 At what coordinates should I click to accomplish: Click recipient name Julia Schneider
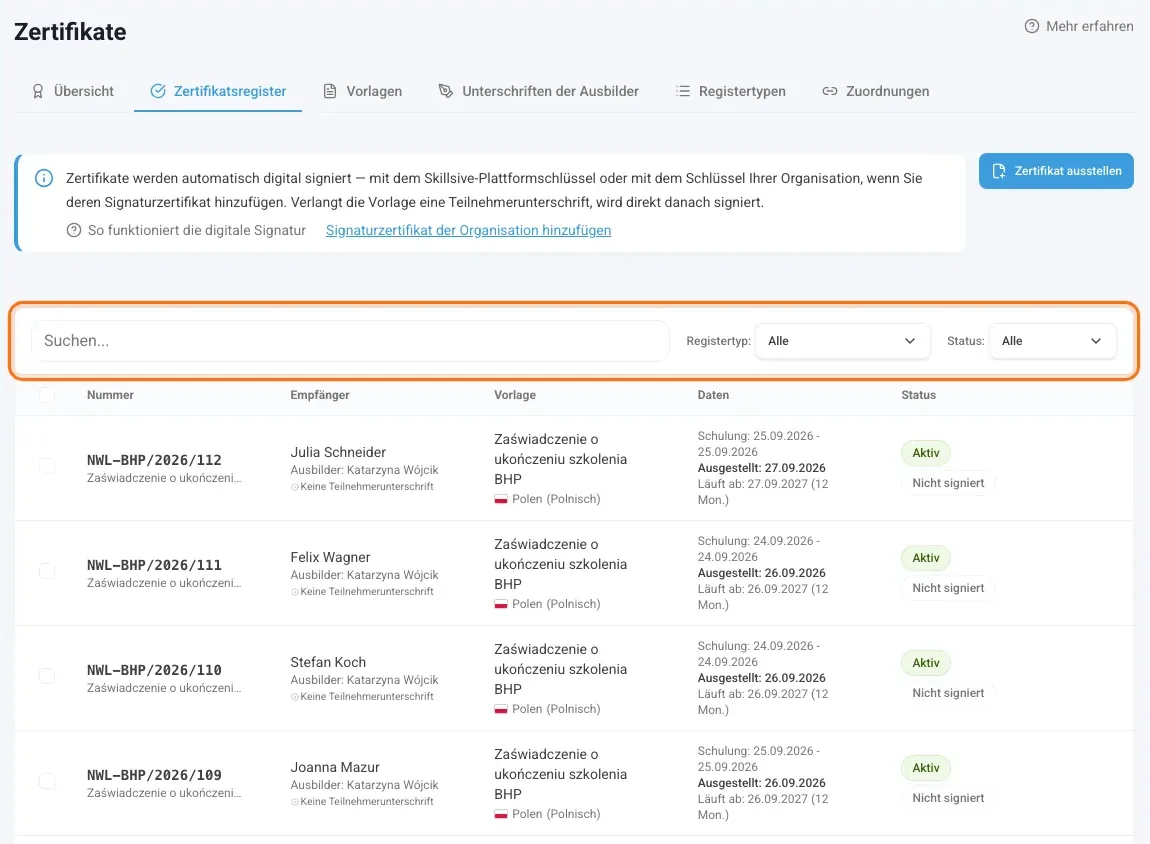(338, 452)
